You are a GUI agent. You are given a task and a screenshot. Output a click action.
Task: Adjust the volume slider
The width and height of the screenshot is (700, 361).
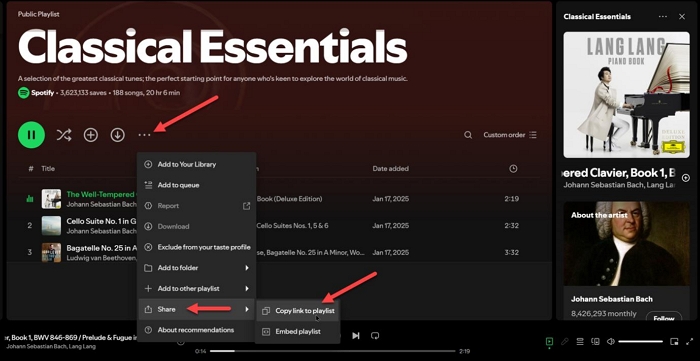[640, 341]
